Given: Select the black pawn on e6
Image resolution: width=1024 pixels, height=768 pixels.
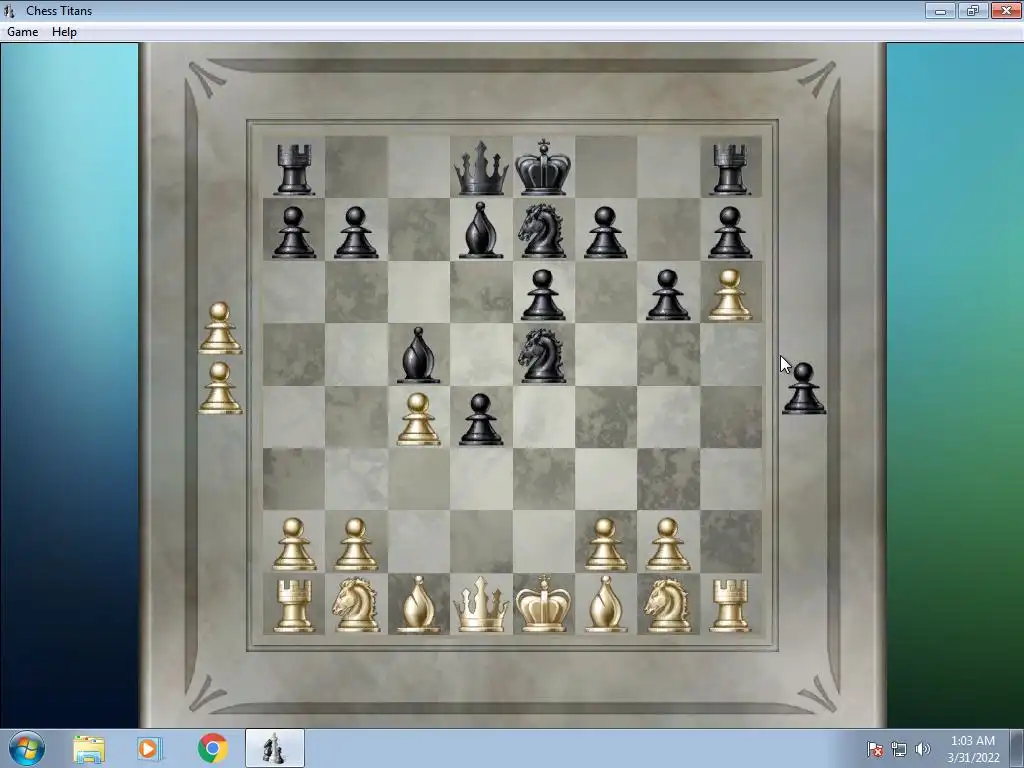Looking at the screenshot, I should (x=543, y=295).
